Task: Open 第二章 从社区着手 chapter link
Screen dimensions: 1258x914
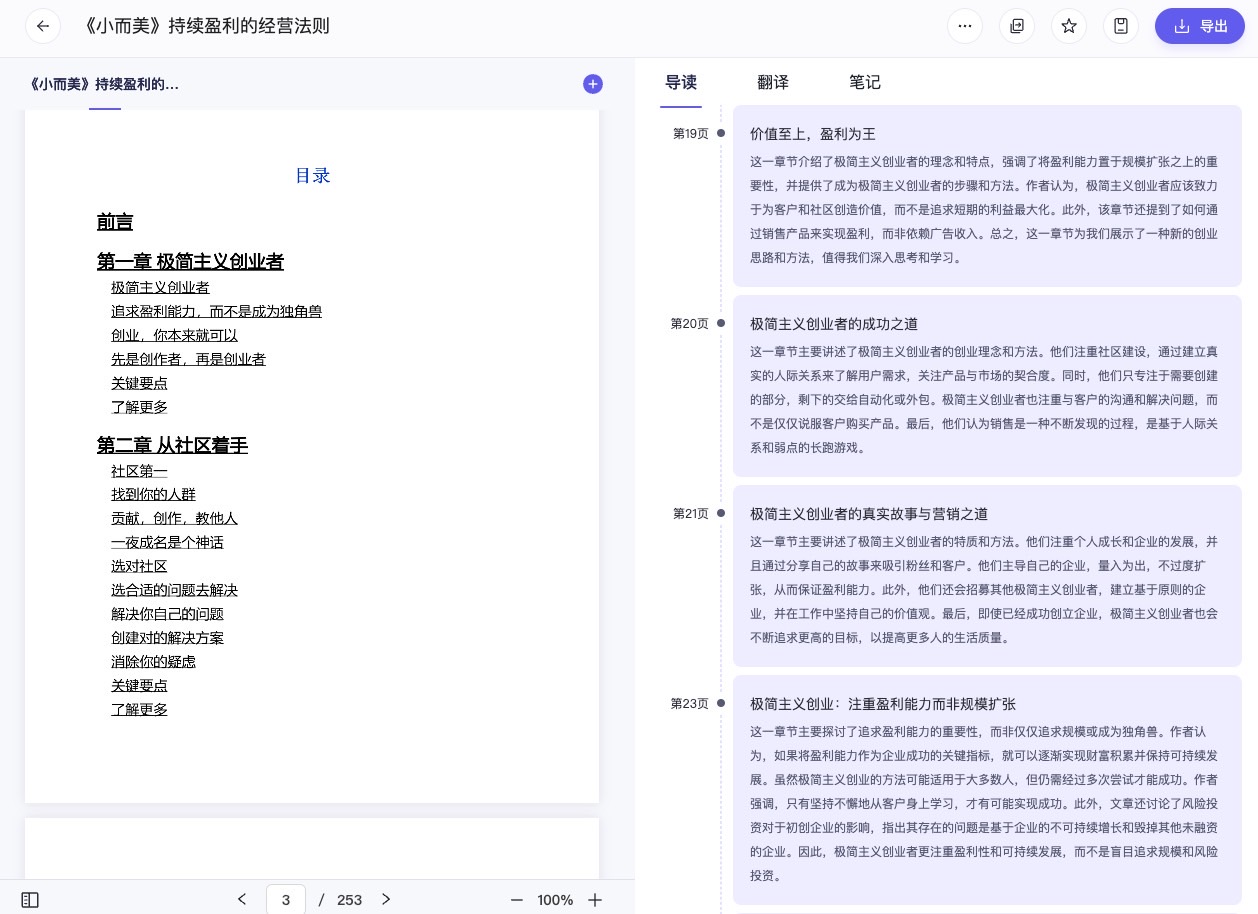Action: (x=172, y=446)
